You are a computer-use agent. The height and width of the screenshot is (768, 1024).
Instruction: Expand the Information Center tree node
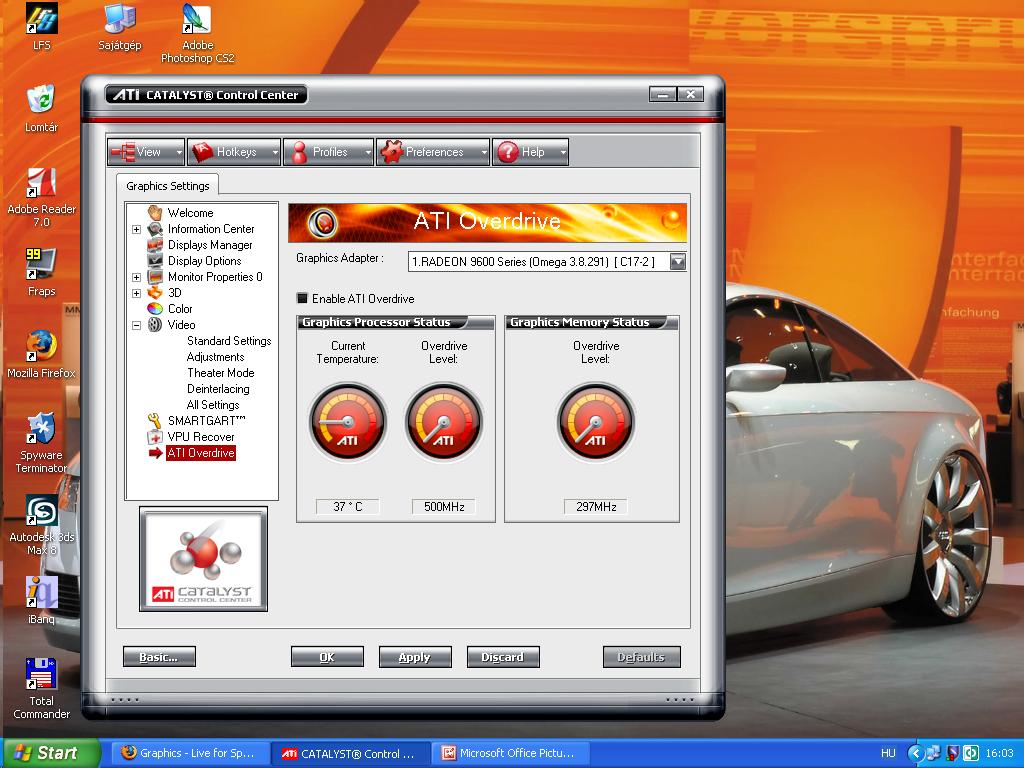tap(136, 229)
